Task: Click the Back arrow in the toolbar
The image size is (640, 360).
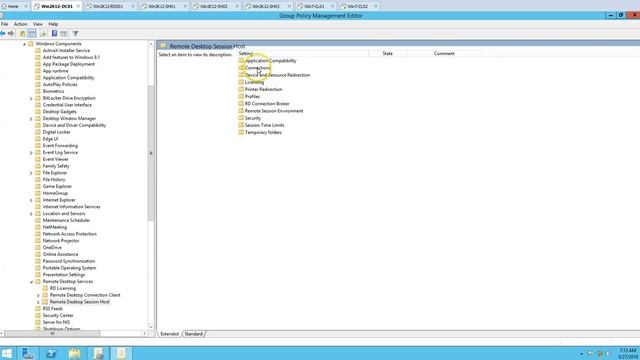Action: pos(3,33)
